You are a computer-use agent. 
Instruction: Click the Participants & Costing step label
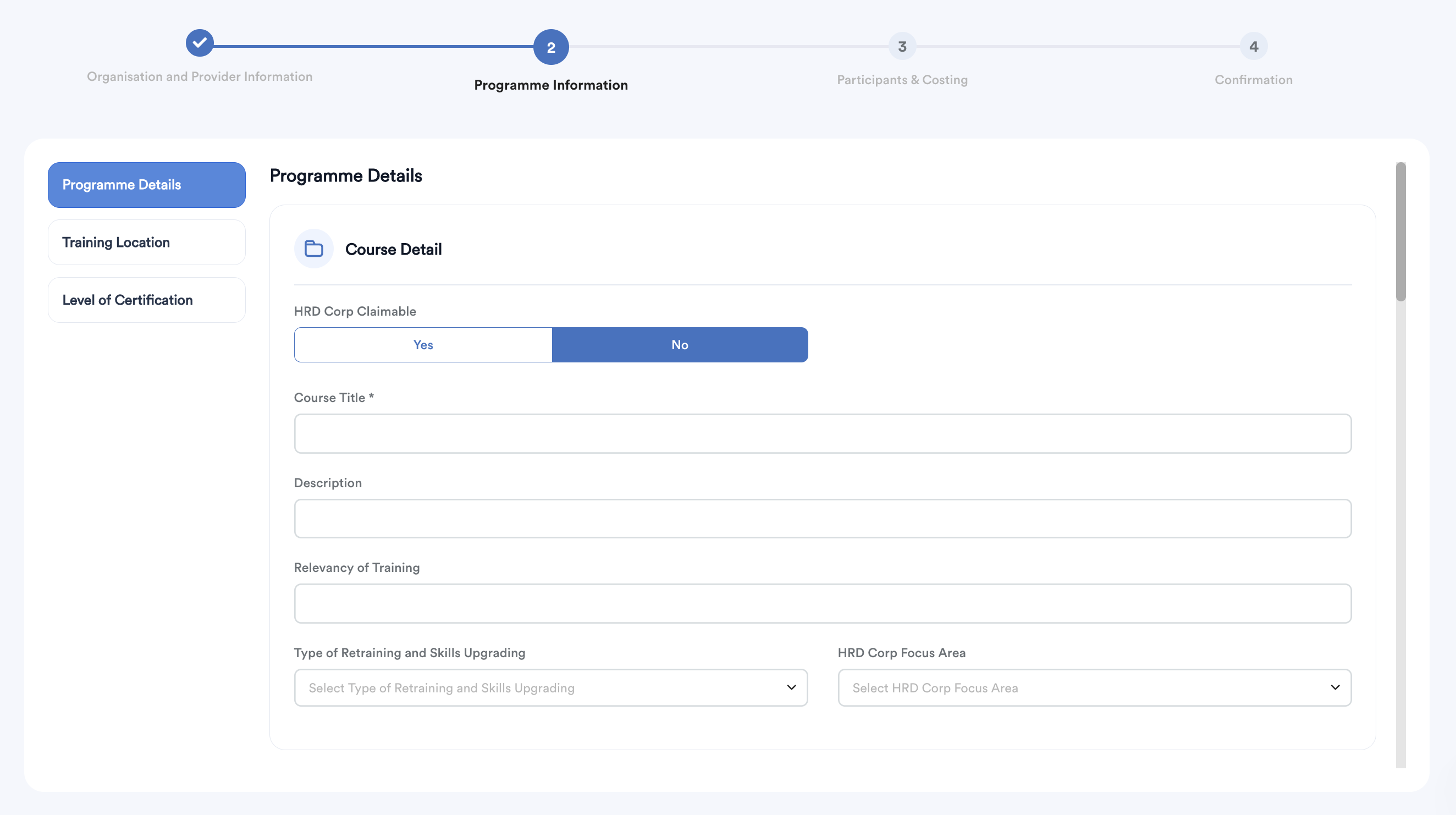point(902,80)
